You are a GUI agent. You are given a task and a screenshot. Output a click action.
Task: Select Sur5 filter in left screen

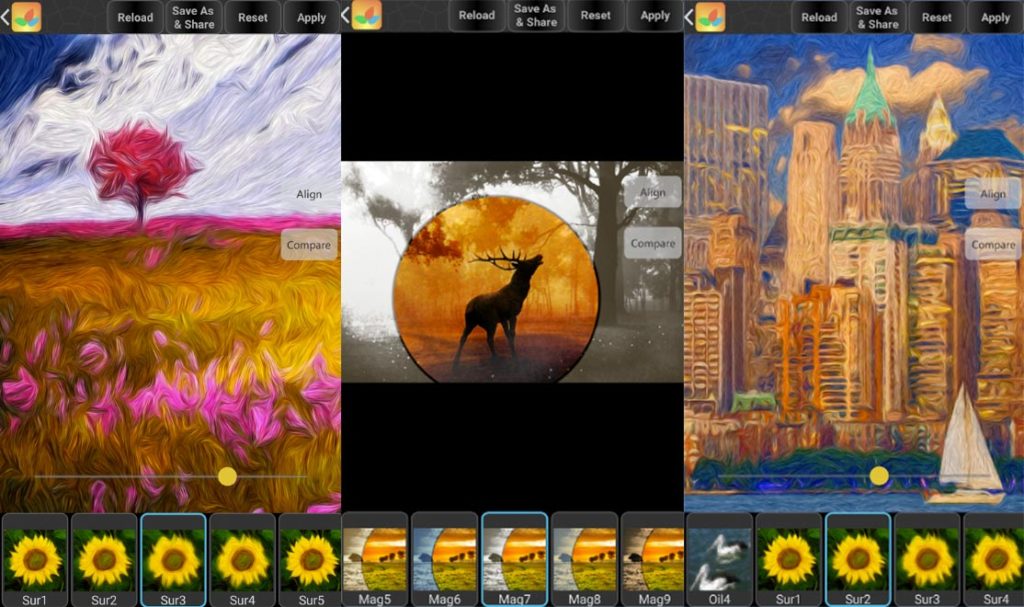(x=310, y=560)
